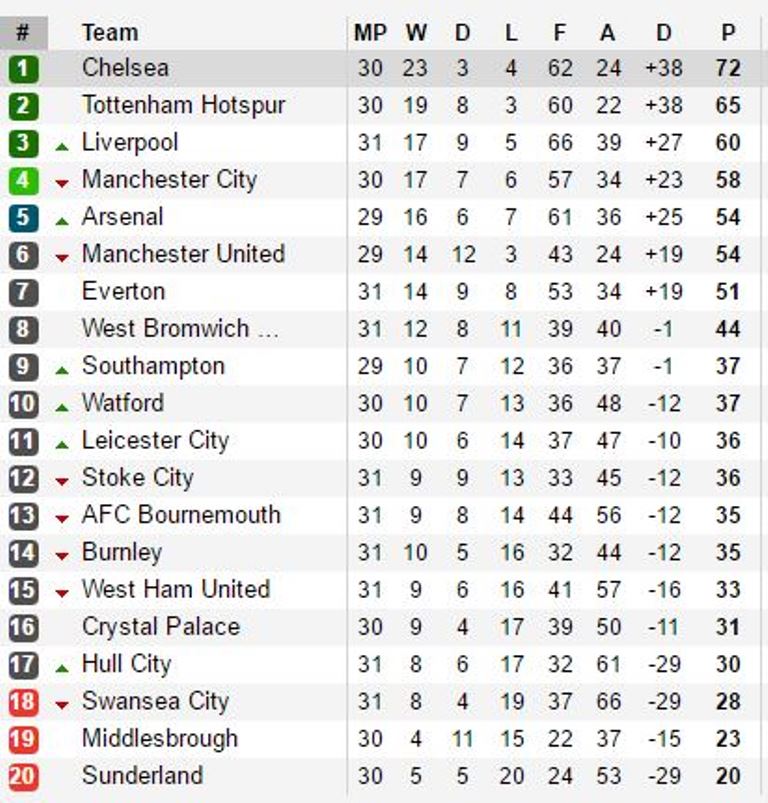Screen dimensions: 768x803
Task: Click Arsenal's blue rank 5 badge
Action: click(24, 218)
